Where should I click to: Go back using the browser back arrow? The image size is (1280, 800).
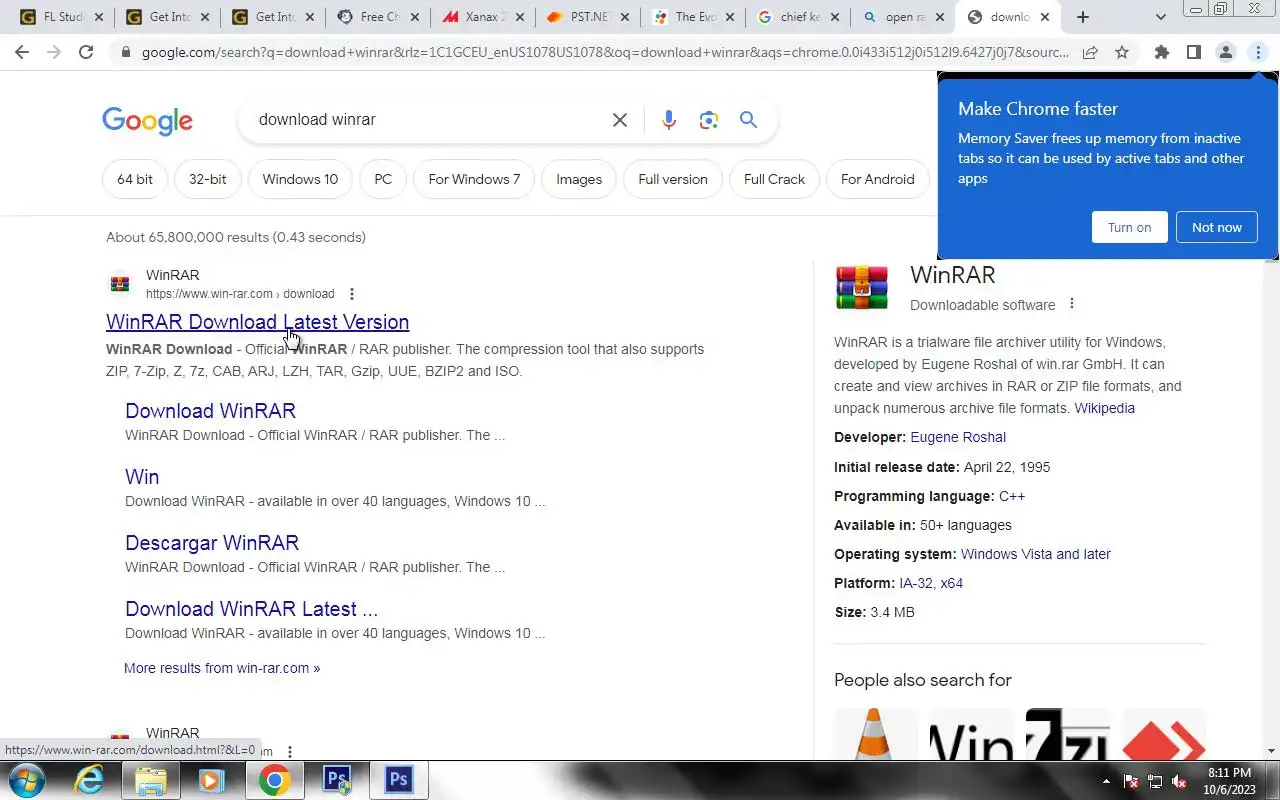[22, 52]
